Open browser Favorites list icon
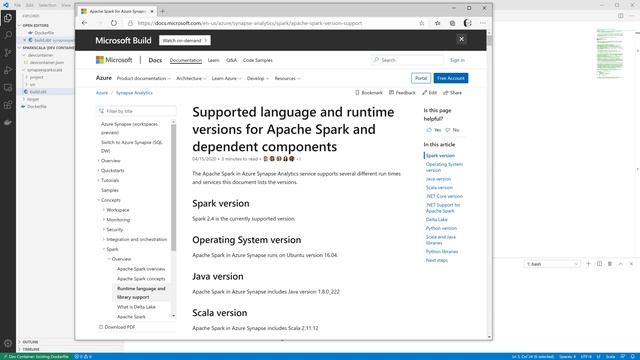 438,23
